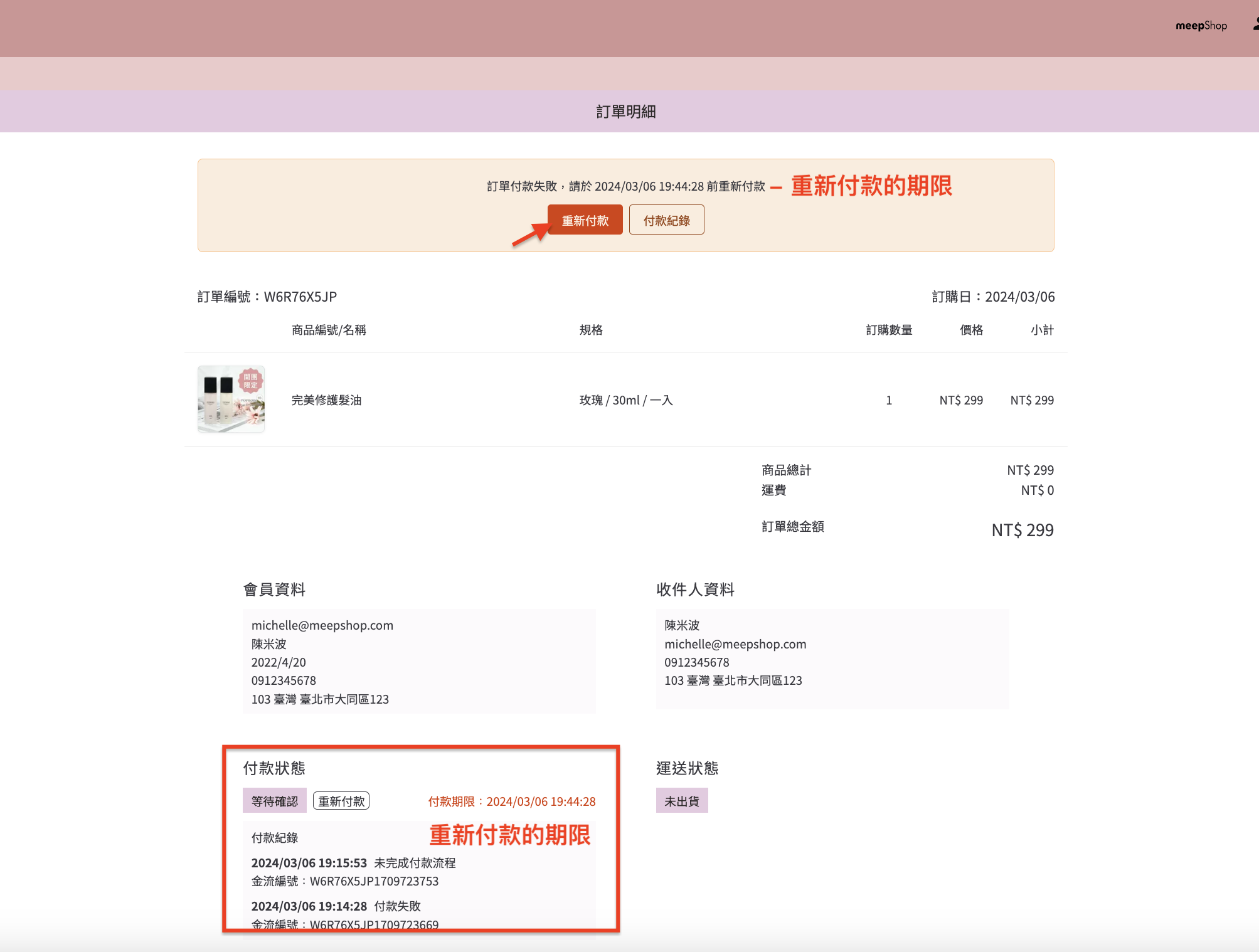The width and height of the screenshot is (1259, 952).
Task: Click the red 付款期限 deadline text
Action: 512,801
